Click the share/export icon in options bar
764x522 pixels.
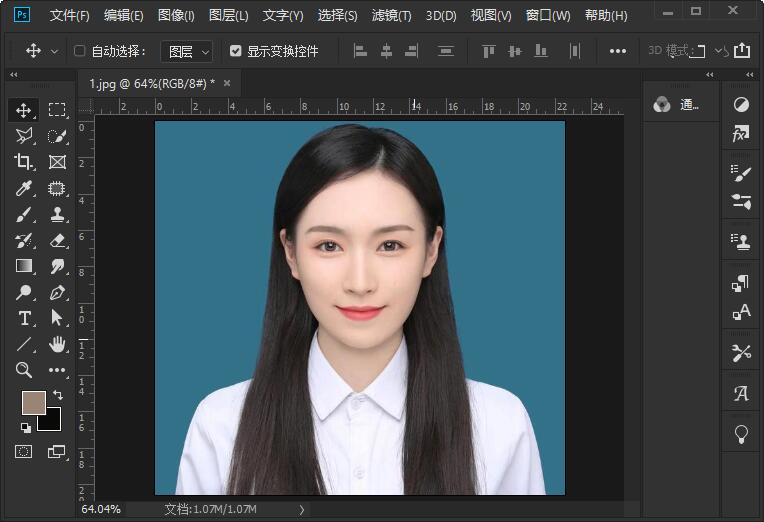742,50
